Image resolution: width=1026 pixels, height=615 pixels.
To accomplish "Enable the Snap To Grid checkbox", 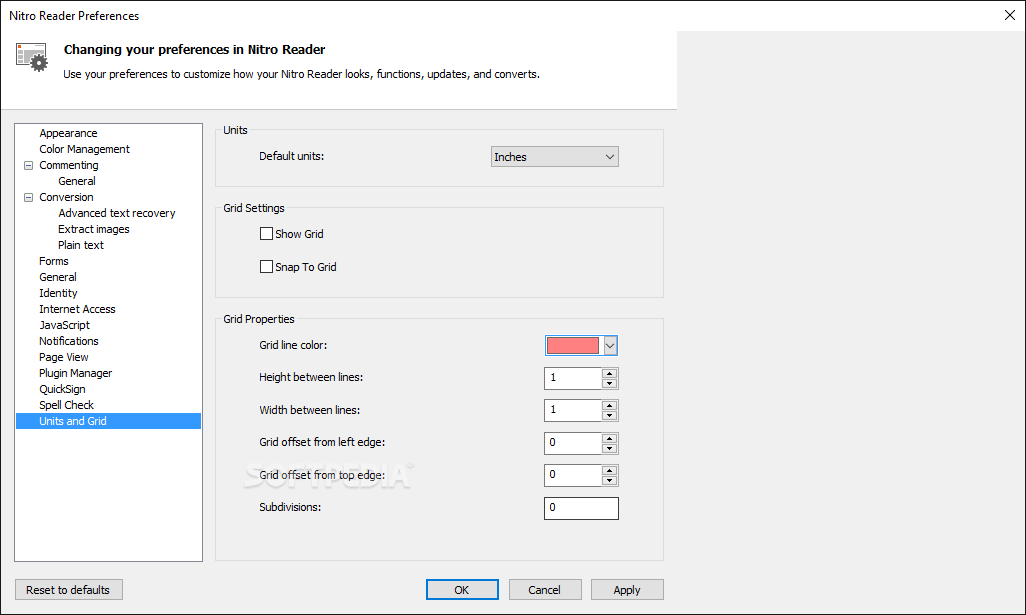I will point(266,266).
